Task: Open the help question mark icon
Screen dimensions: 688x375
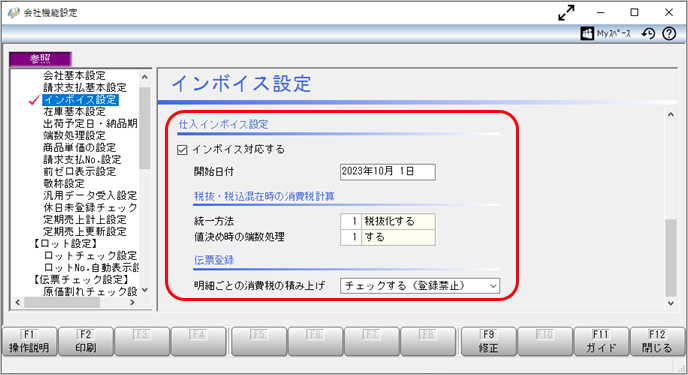Action: click(x=669, y=33)
